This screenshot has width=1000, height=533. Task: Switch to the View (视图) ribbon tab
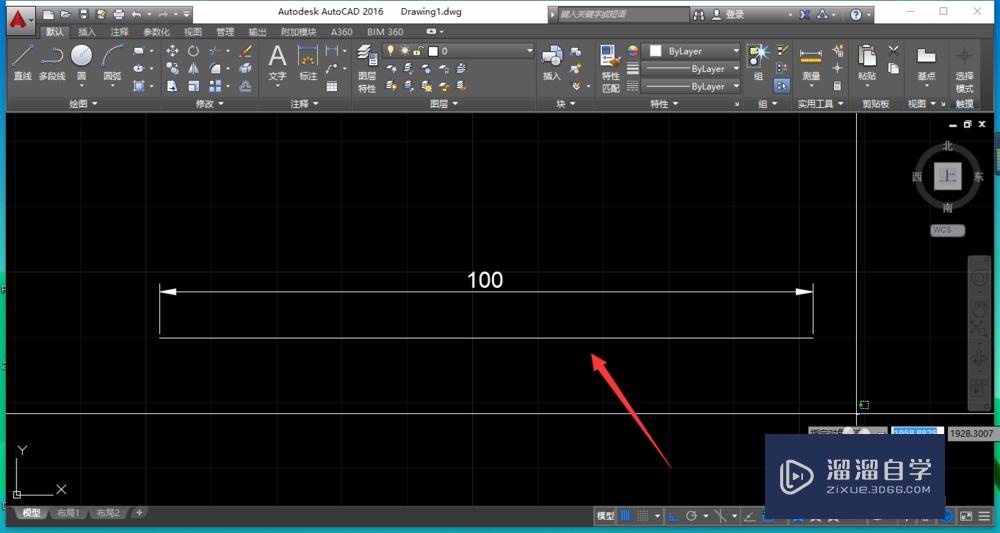pyautogui.click(x=193, y=31)
